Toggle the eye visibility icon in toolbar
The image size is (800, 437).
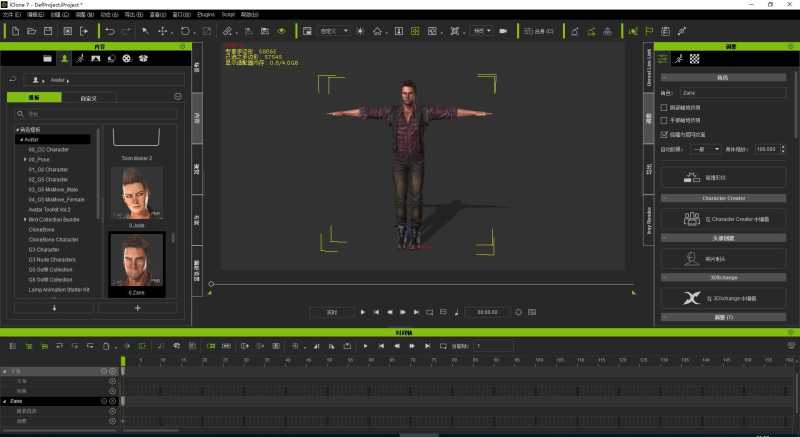[x=281, y=31]
